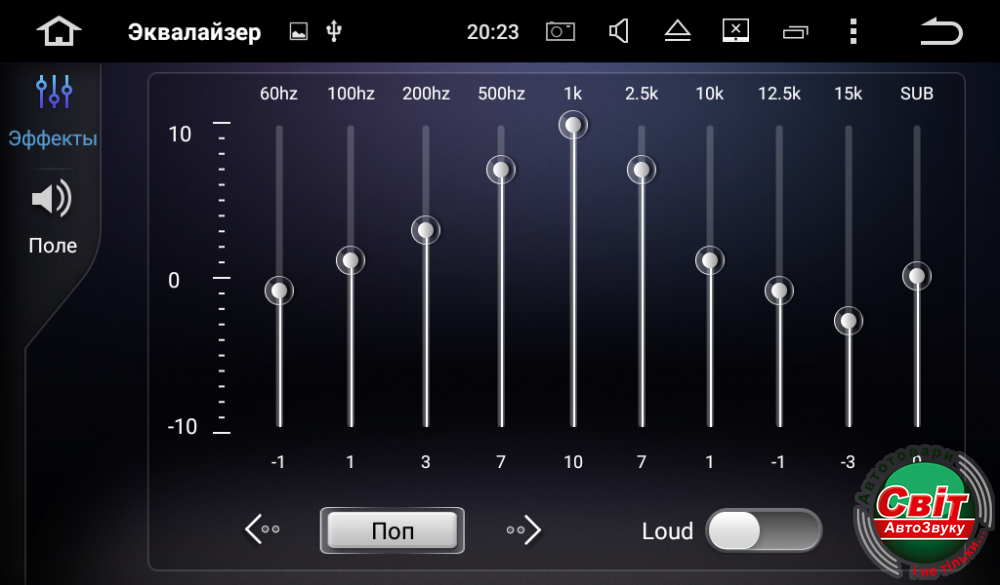Open the three-dot overflow menu
1000x585 pixels.
click(x=852, y=31)
